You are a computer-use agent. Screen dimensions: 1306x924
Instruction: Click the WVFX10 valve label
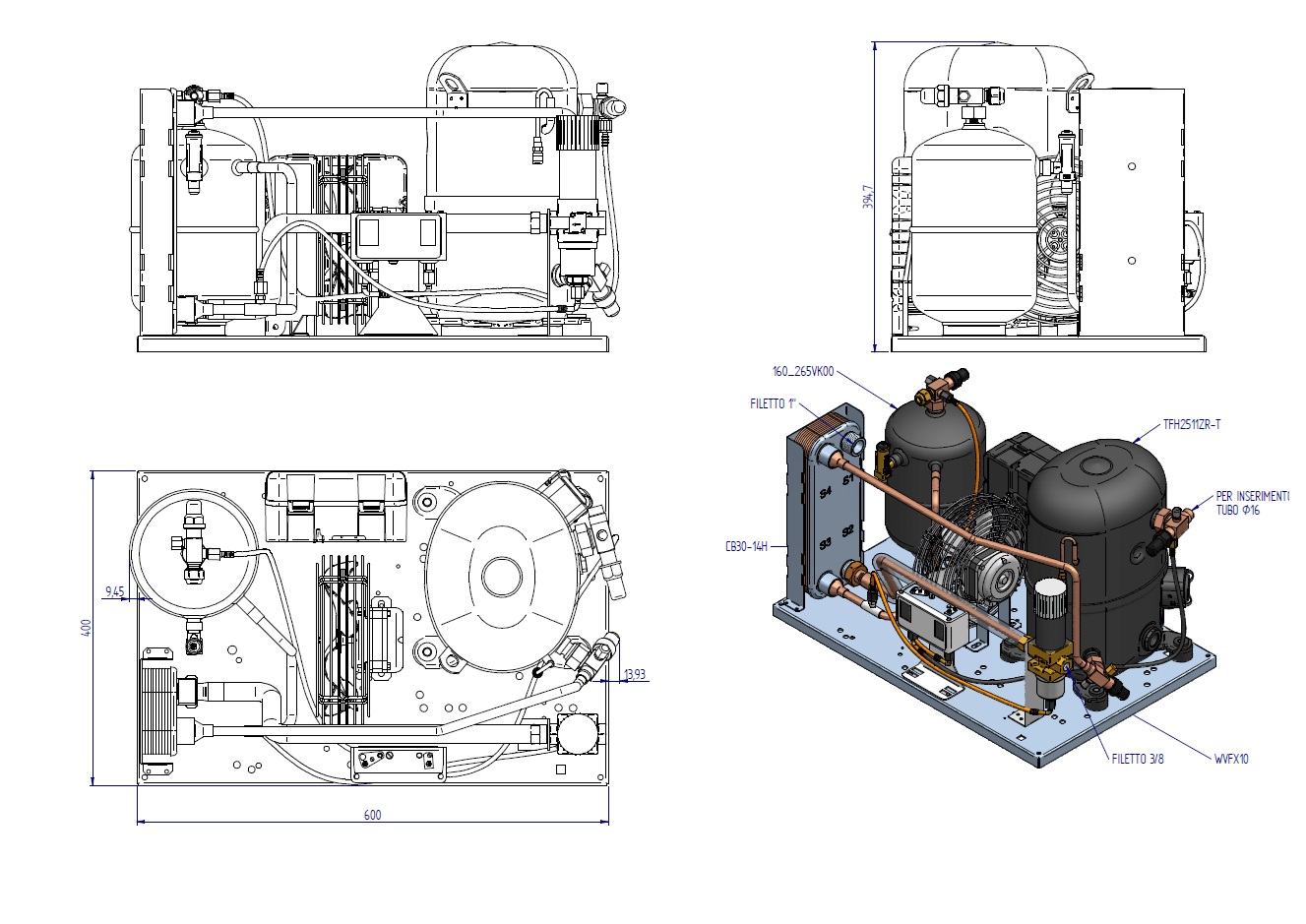coord(1230,759)
